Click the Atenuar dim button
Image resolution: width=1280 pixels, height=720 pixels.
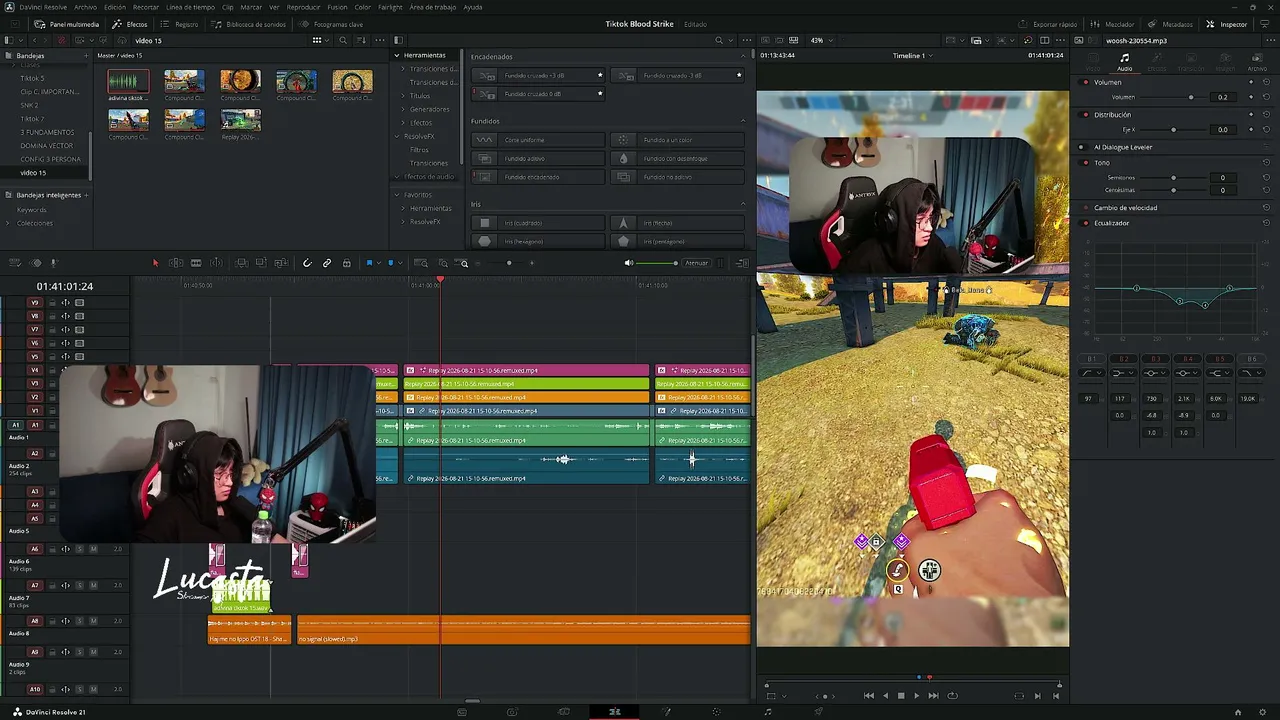697,263
